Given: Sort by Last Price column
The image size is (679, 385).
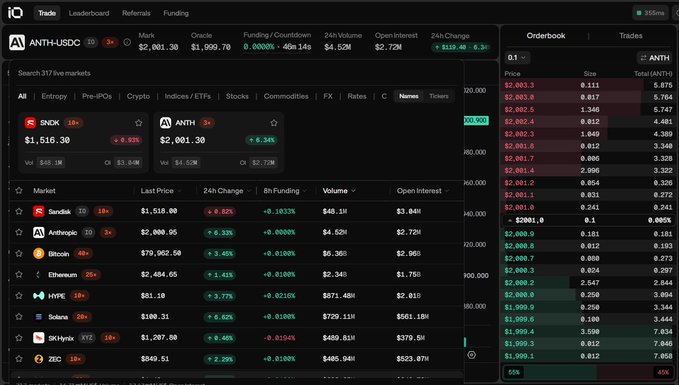Looking at the screenshot, I should pos(161,191).
